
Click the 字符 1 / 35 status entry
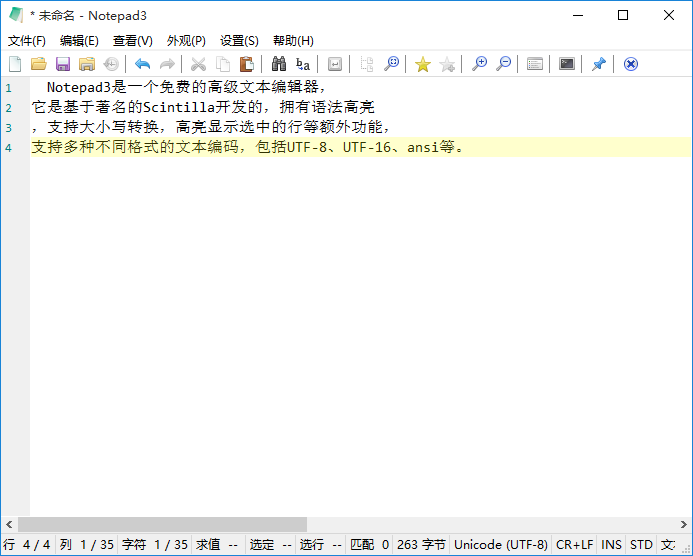coord(155,545)
